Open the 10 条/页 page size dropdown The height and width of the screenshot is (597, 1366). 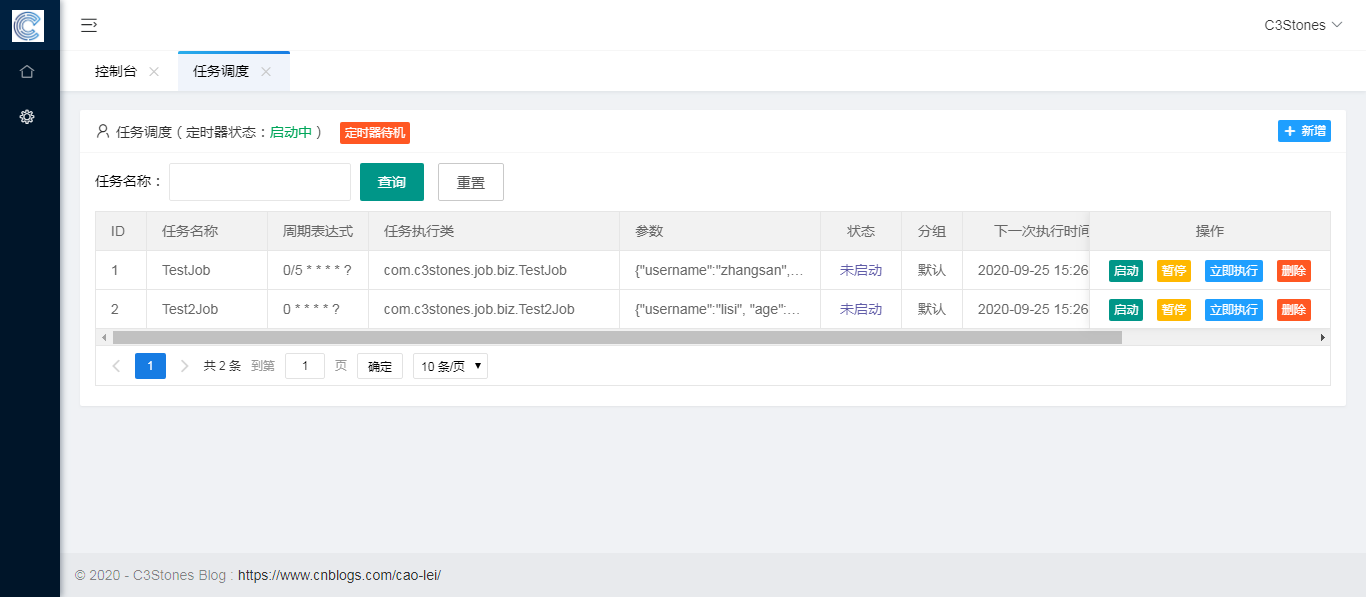(x=450, y=366)
